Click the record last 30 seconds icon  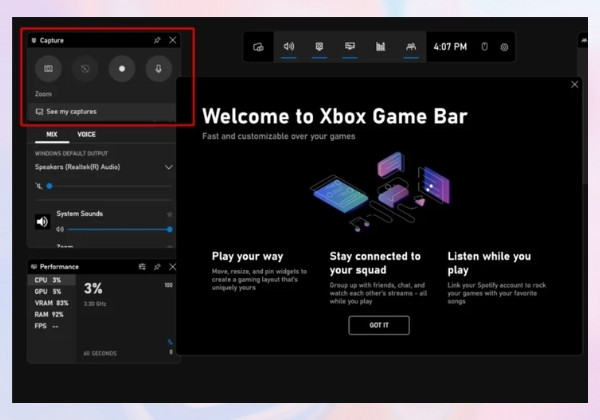tap(85, 68)
